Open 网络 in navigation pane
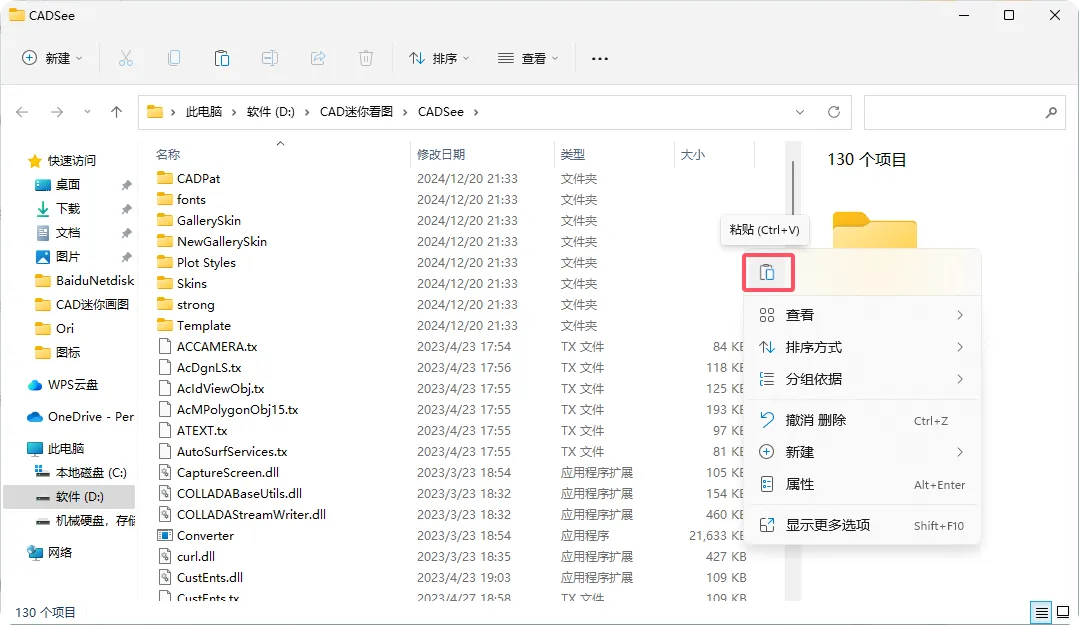 click(50, 552)
